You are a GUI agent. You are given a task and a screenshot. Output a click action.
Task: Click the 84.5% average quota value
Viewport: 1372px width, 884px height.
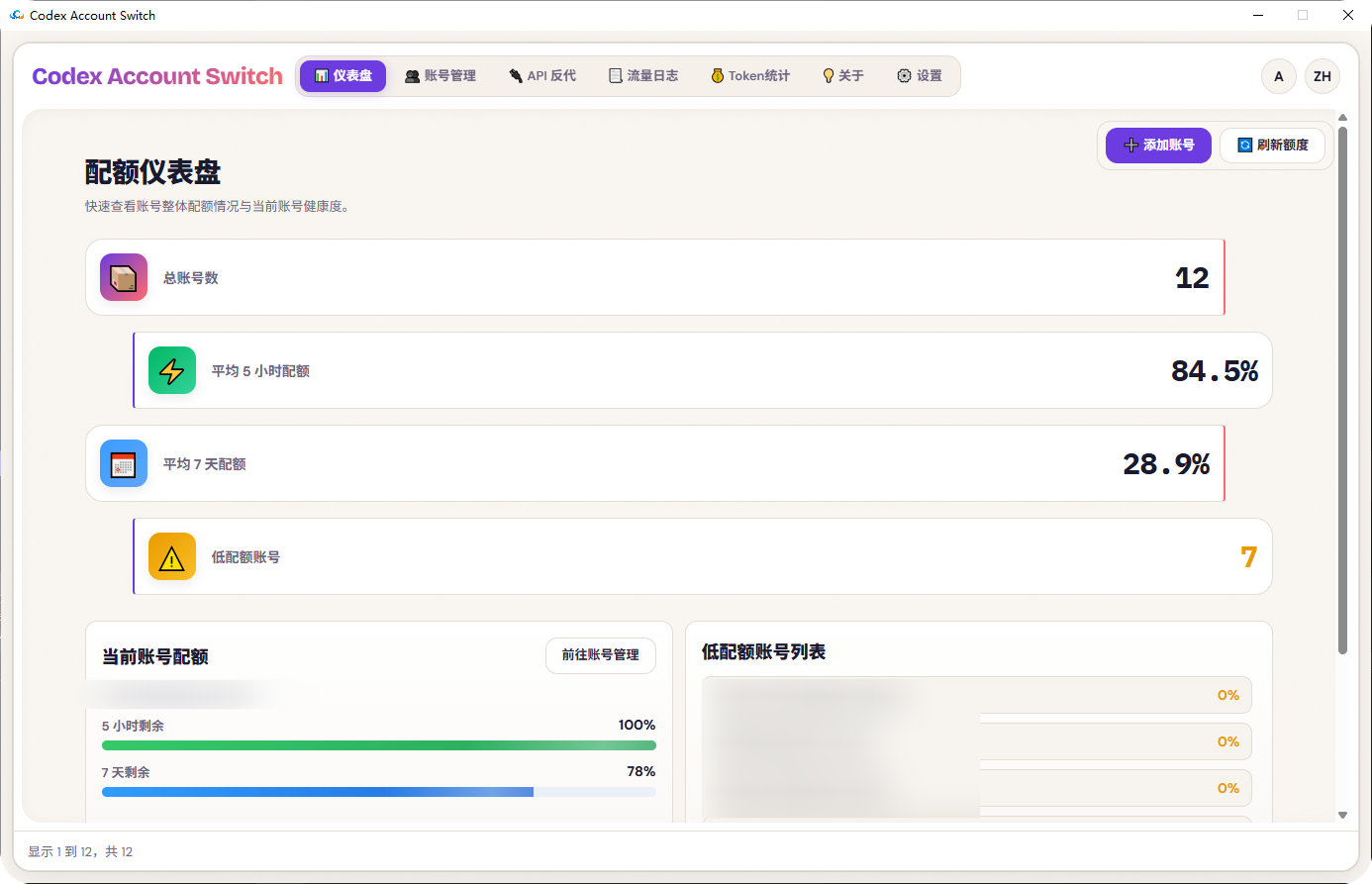coord(1215,371)
